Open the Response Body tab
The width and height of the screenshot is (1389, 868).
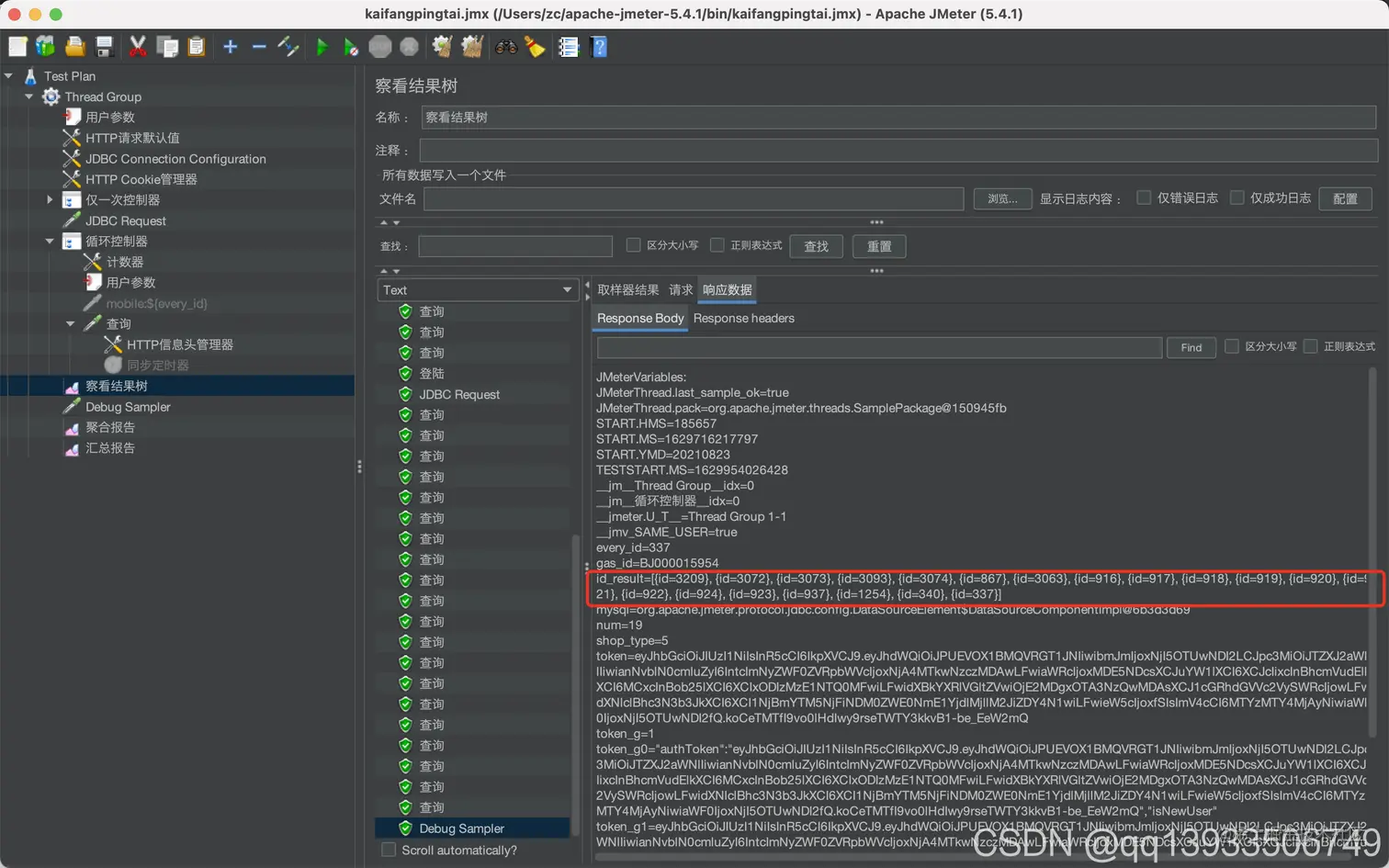pos(640,319)
